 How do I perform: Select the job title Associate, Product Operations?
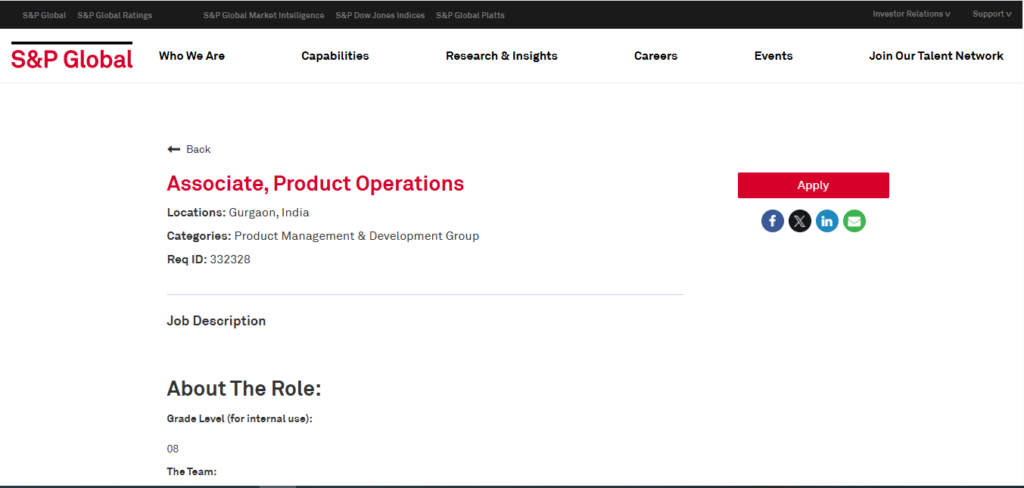(x=315, y=184)
